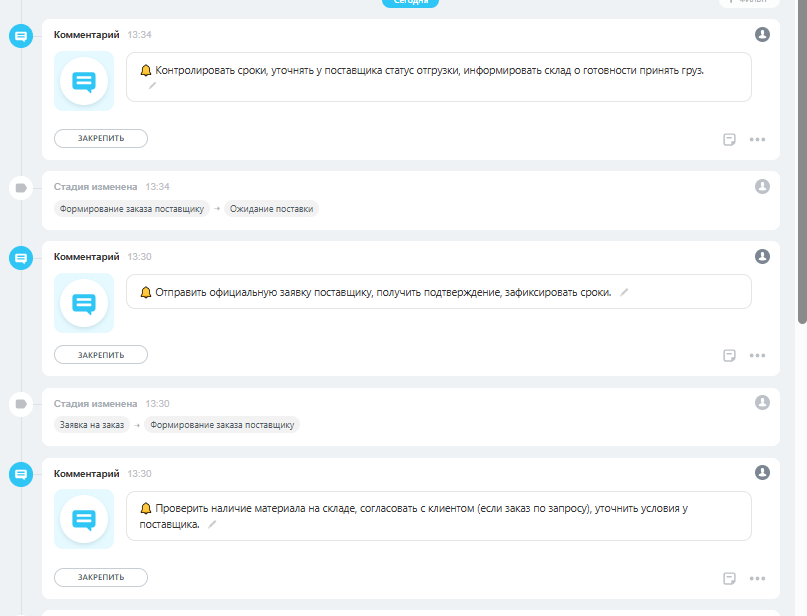The height and width of the screenshot is (616, 807).
Task: Click the pencil edit icon in the 13:34 comment
Action: pos(153,86)
